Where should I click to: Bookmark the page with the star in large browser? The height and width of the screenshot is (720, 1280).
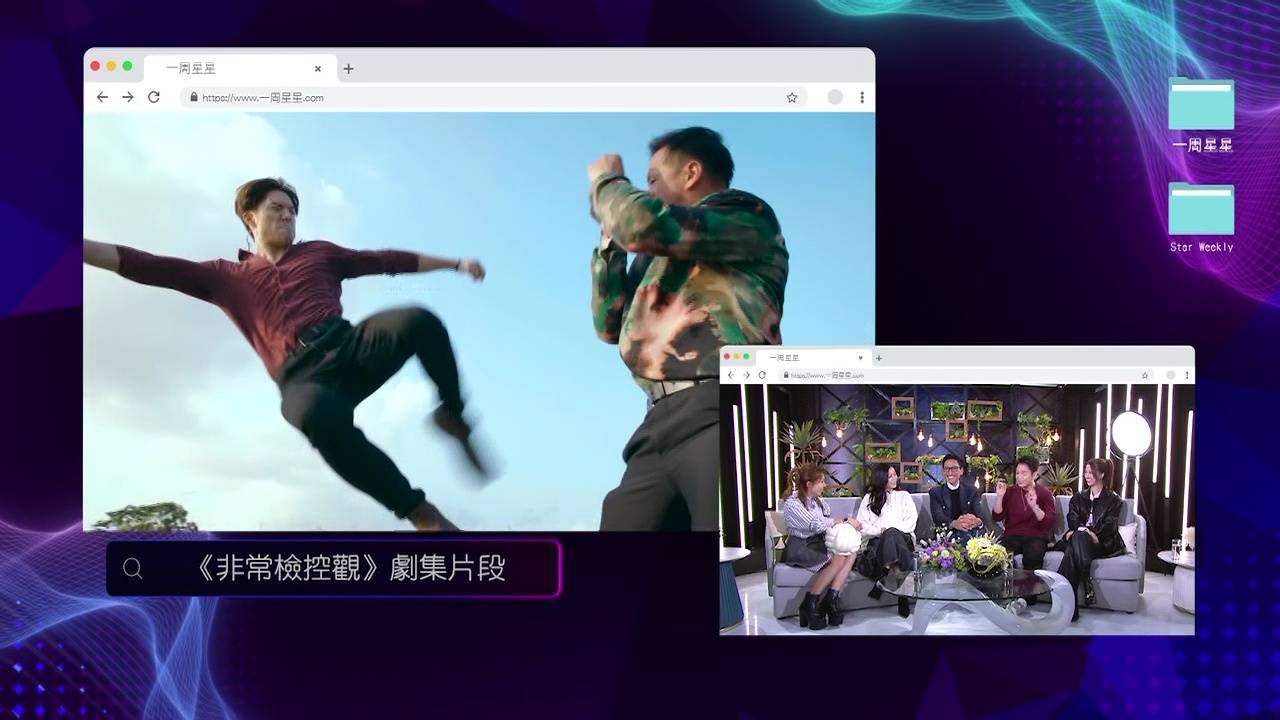pos(792,97)
